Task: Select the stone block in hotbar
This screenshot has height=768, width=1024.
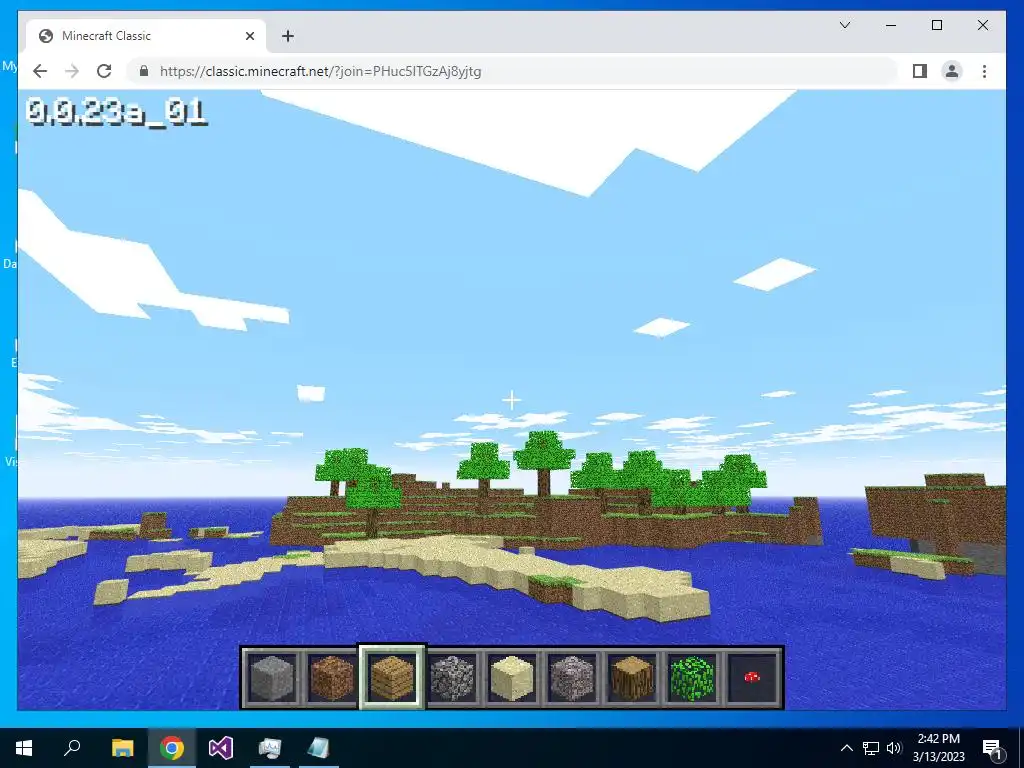Action: (x=272, y=678)
